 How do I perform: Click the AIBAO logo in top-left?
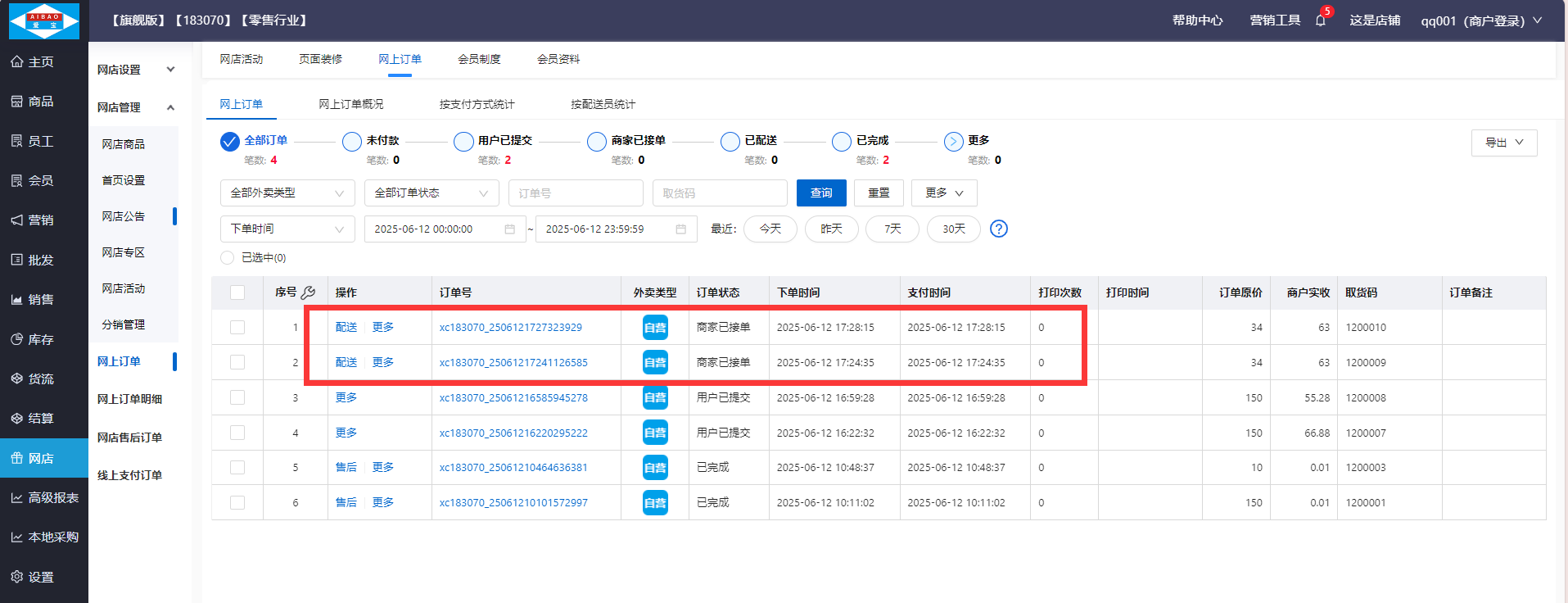[44, 20]
